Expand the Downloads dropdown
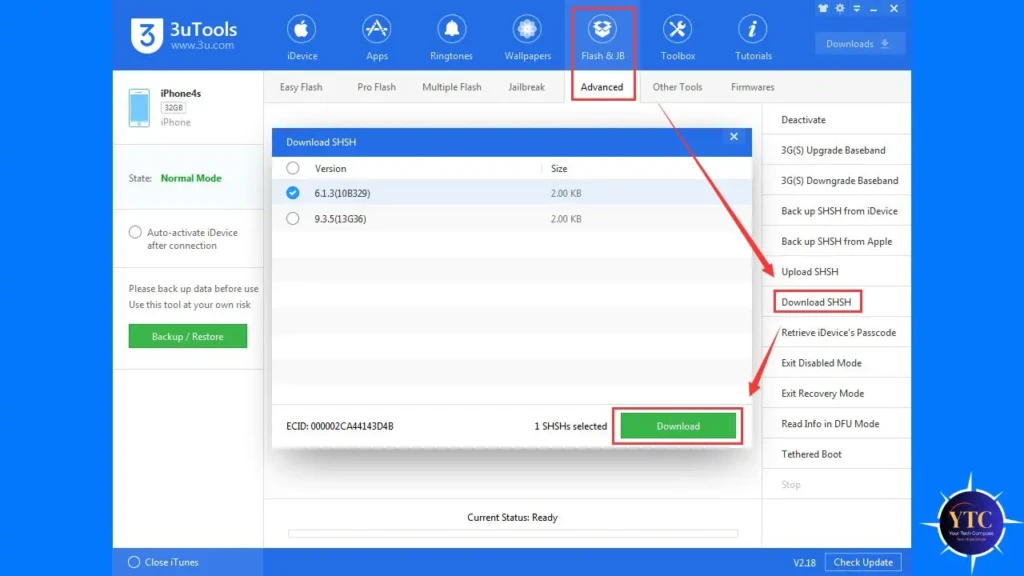This screenshot has height=576, width=1024. tap(858, 43)
